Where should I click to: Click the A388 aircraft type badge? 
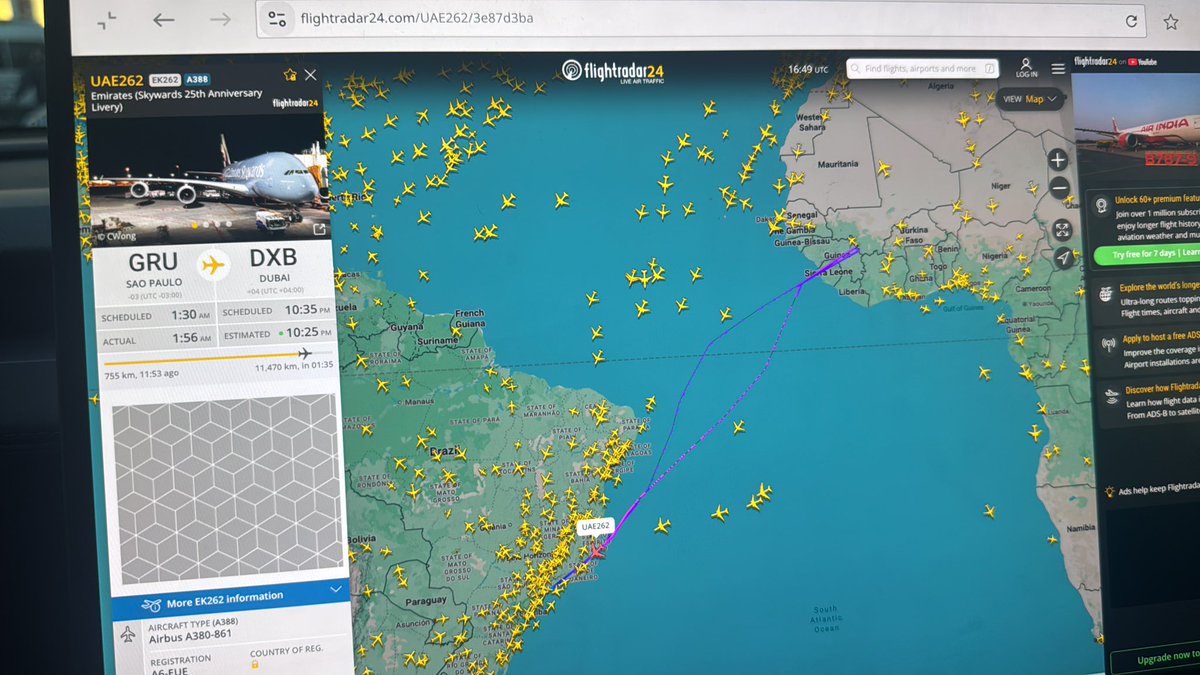click(196, 79)
